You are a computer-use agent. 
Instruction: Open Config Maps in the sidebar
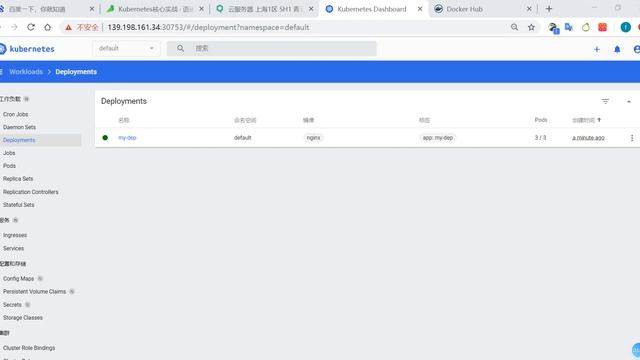pyautogui.click(x=18, y=279)
